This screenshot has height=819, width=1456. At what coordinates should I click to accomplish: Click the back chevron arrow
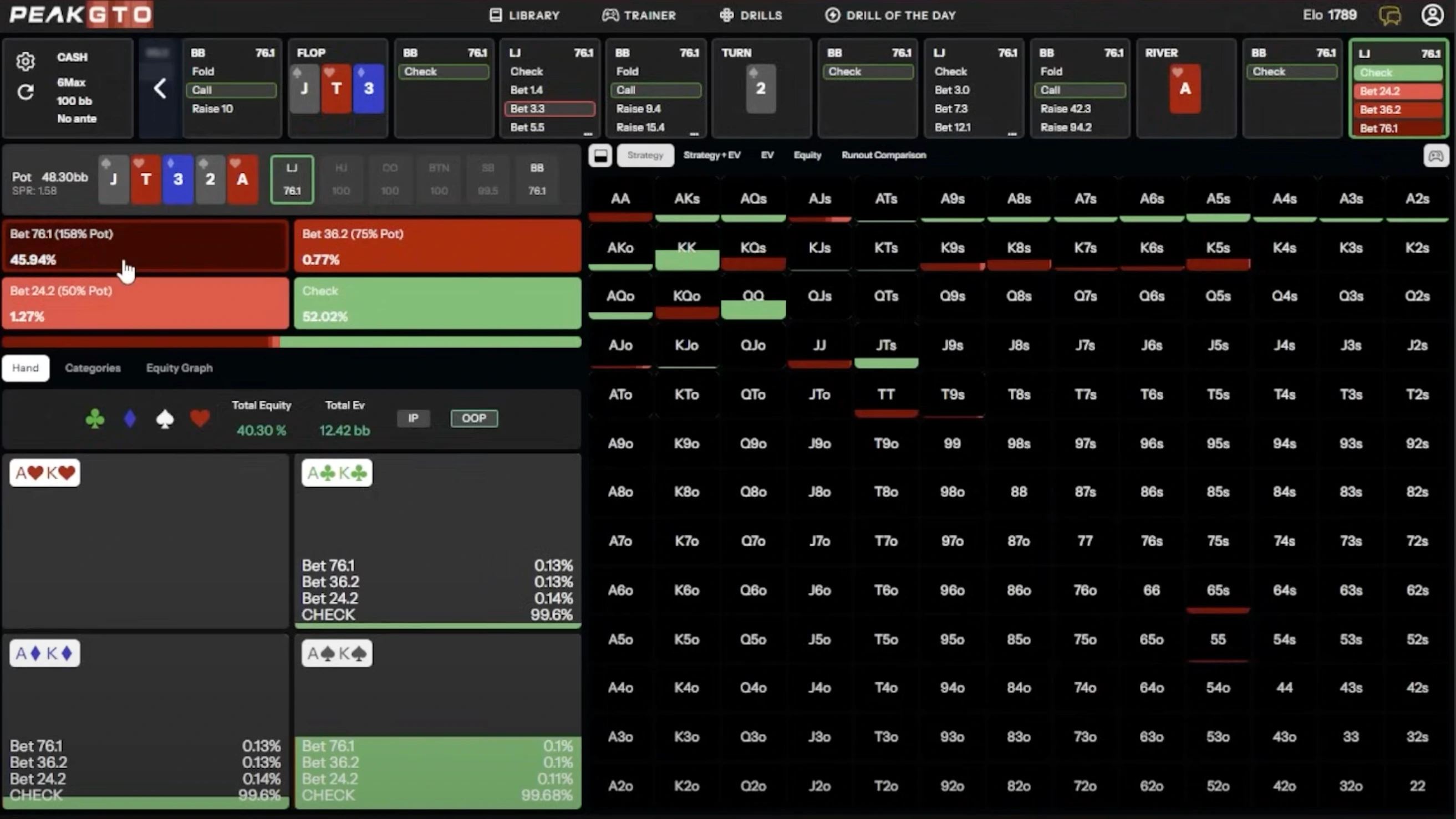pos(160,89)
